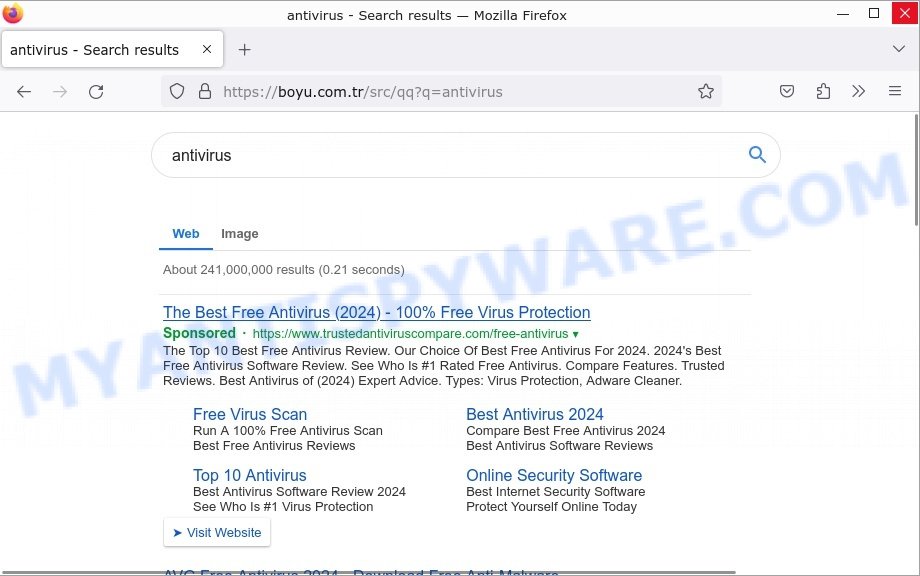
Task: Open the Firefox hamburger menu
Action: coord(895,92)
